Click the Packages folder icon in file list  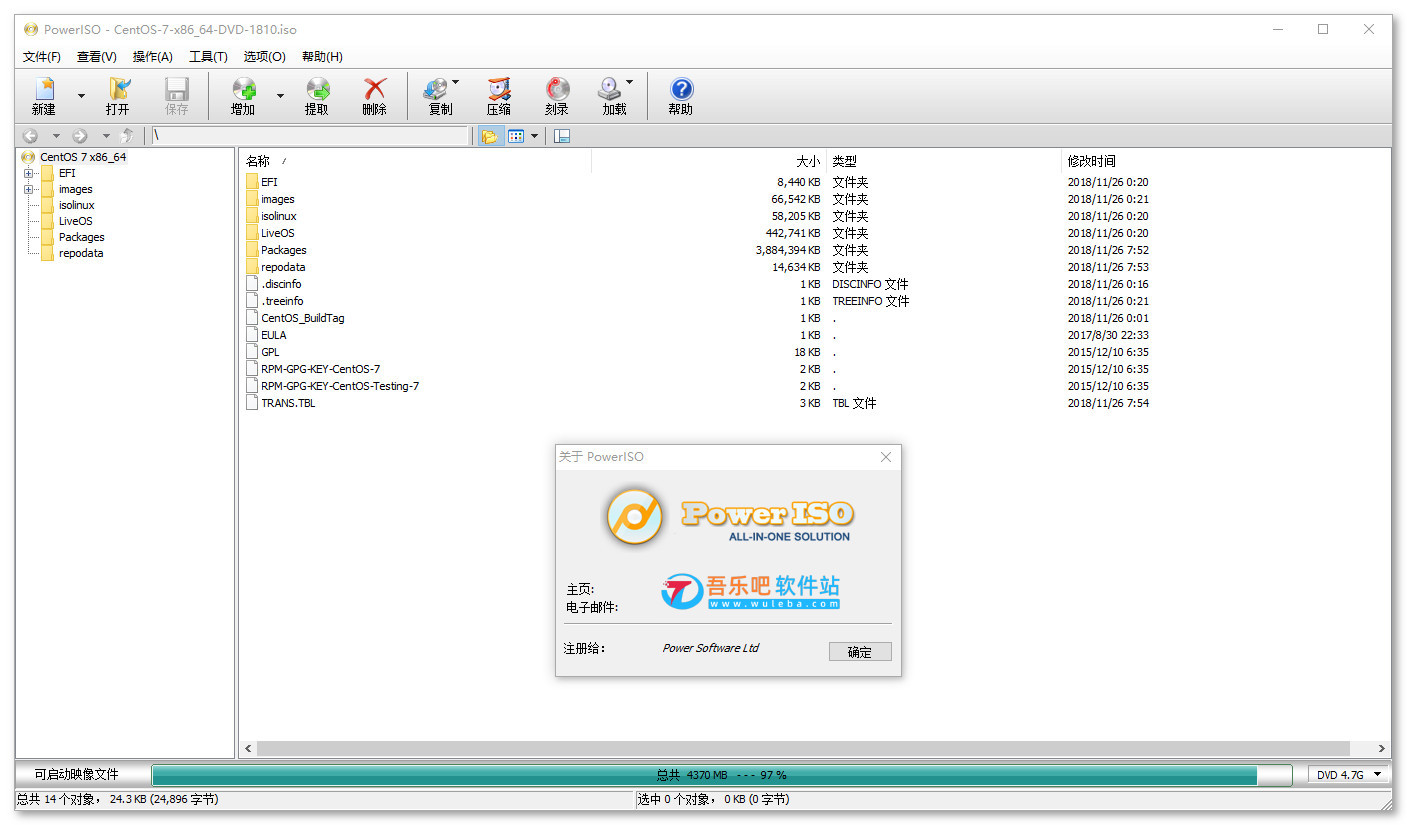pos(252,250)
